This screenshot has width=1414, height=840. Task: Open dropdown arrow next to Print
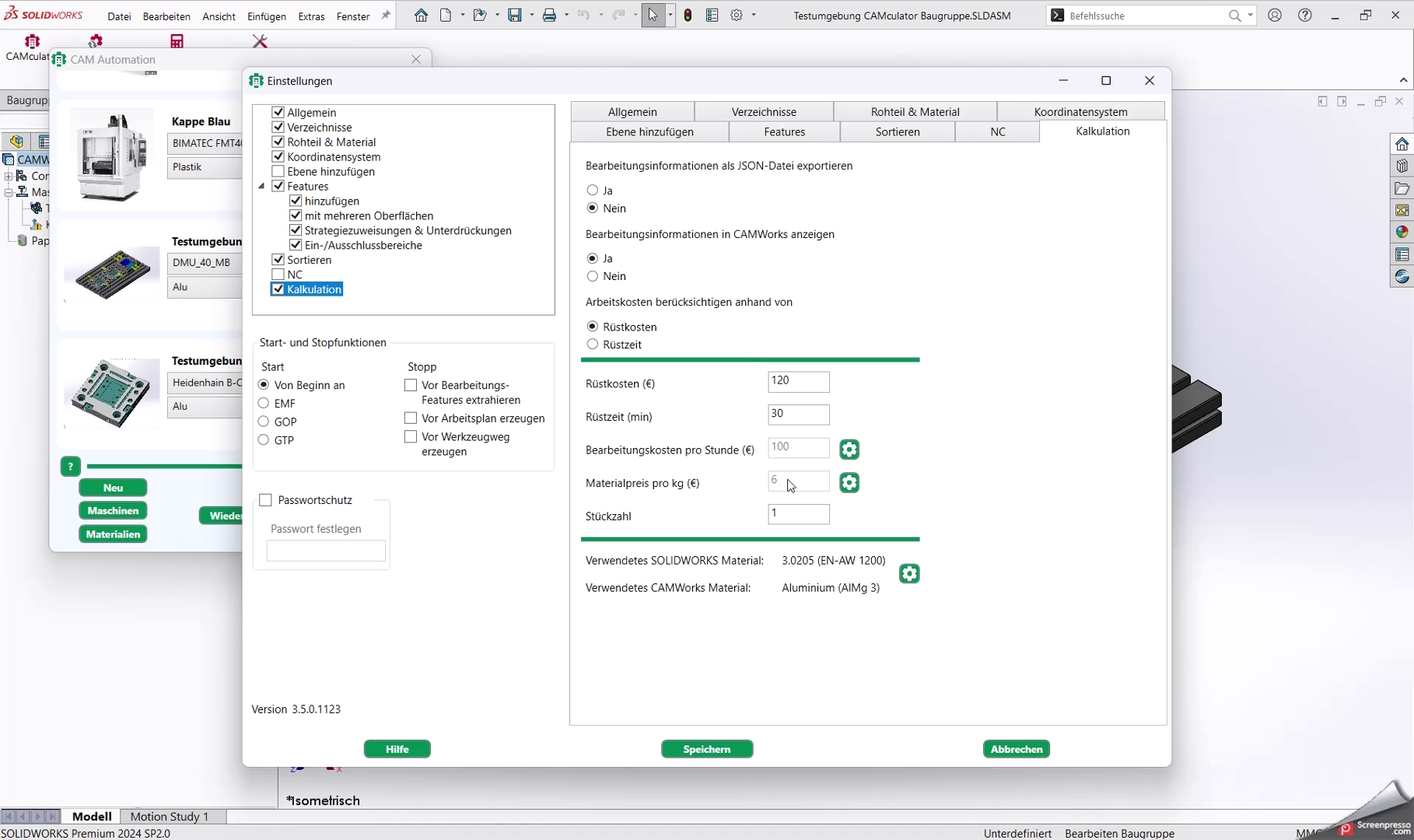(566, 15)
